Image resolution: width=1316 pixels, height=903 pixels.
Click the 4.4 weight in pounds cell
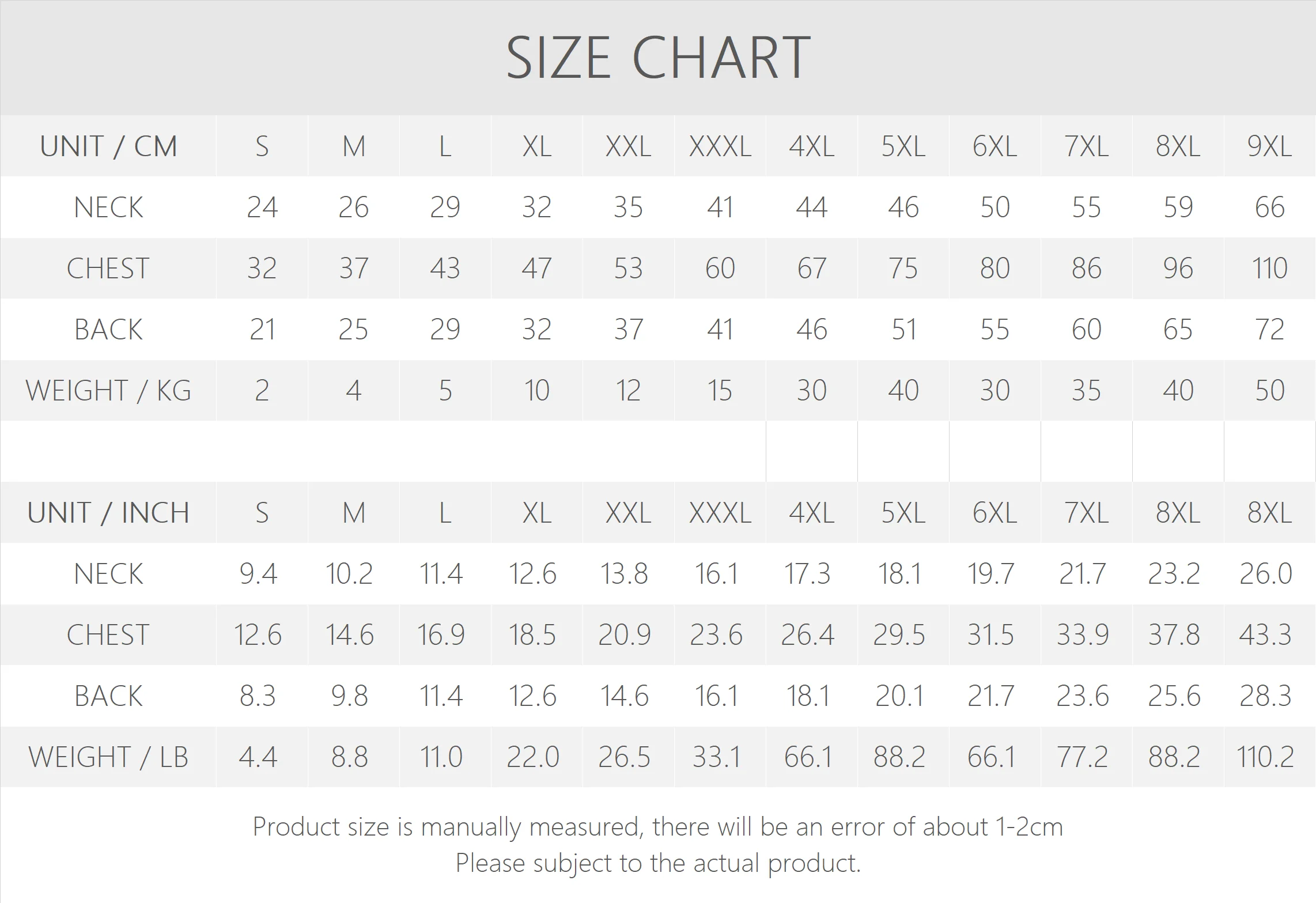tap(258, 757)
